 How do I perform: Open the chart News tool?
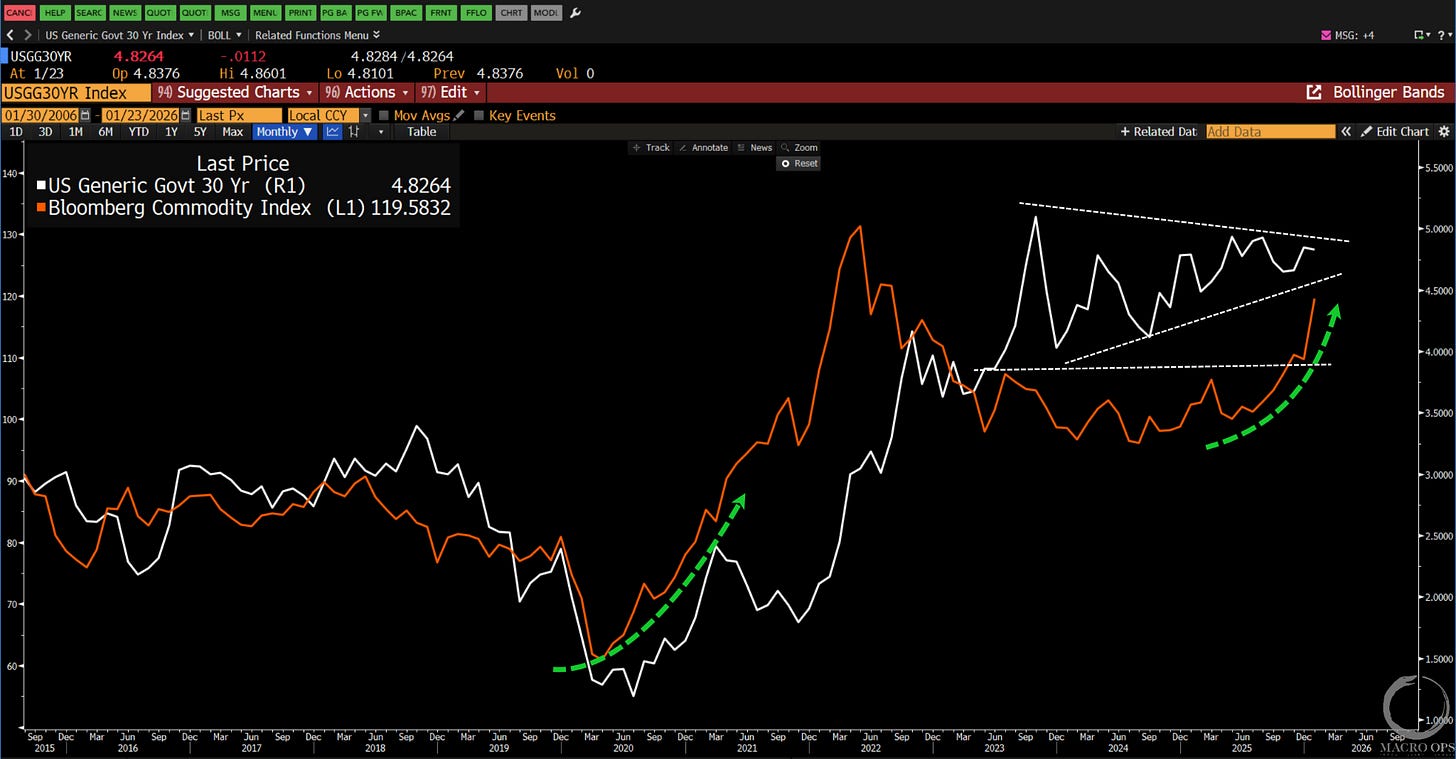tap(755, 147)
